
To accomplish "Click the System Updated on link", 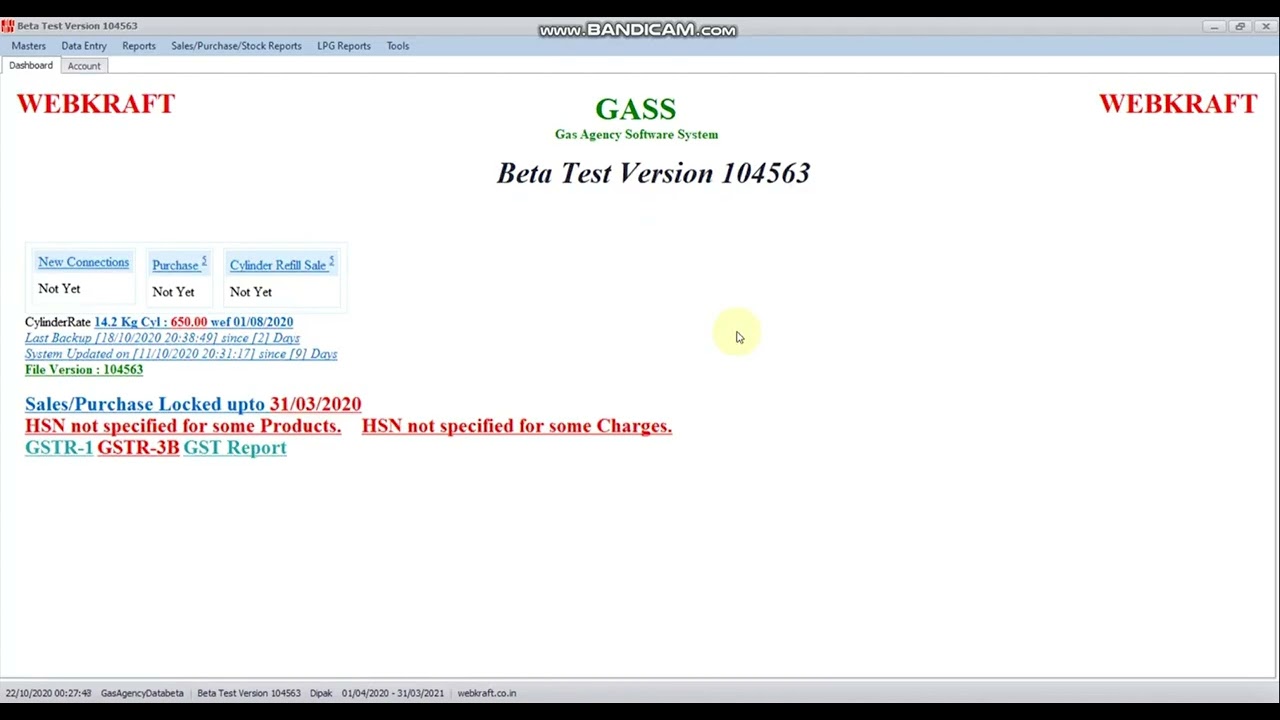I will pos(181,354).
